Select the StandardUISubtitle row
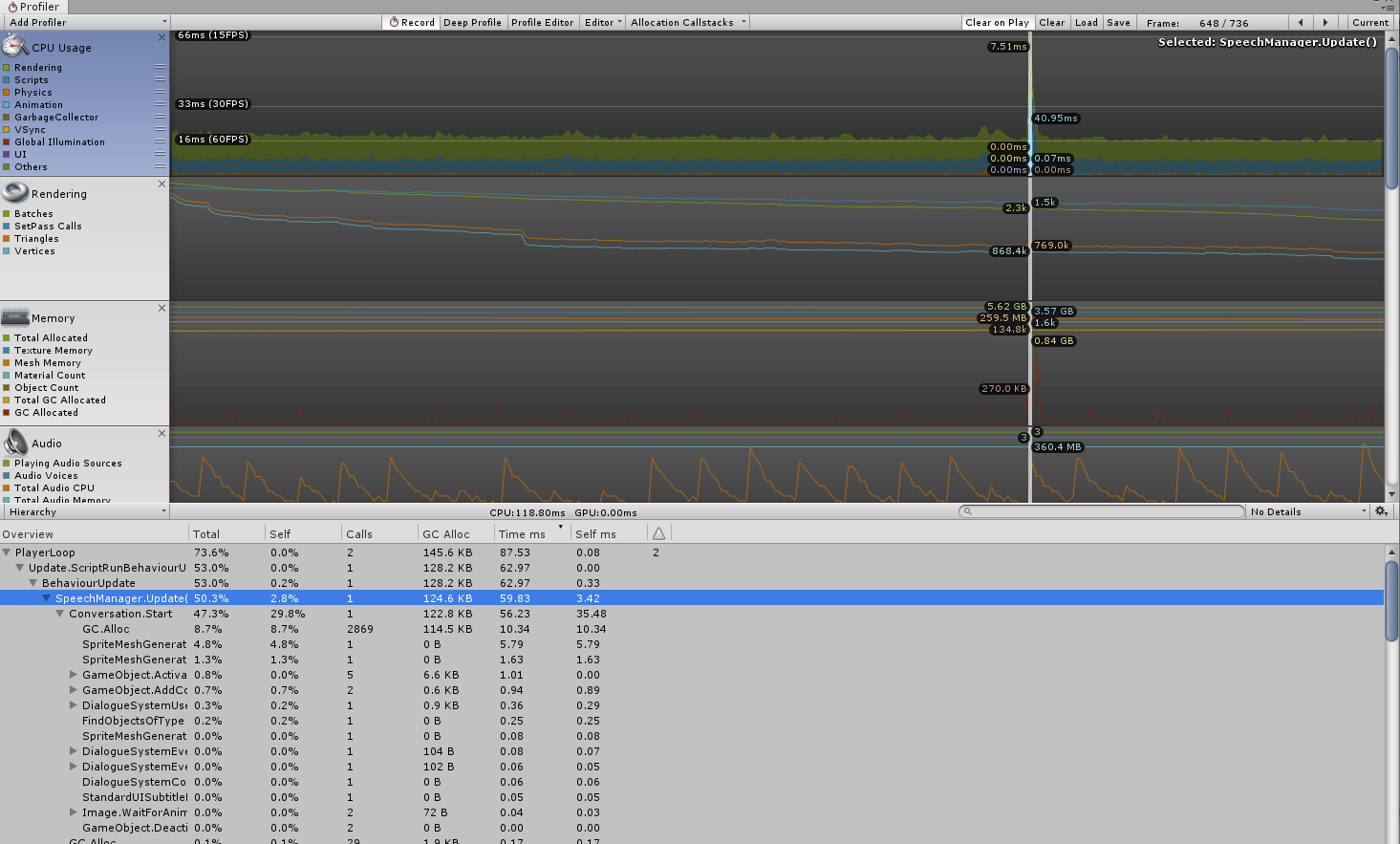 point(693,797)
